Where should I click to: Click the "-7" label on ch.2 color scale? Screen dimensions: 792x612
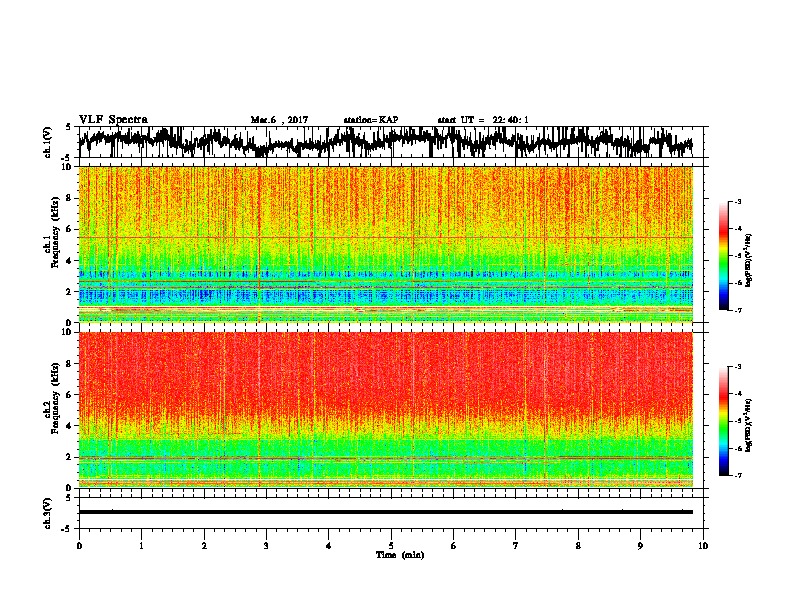point(737,475)
